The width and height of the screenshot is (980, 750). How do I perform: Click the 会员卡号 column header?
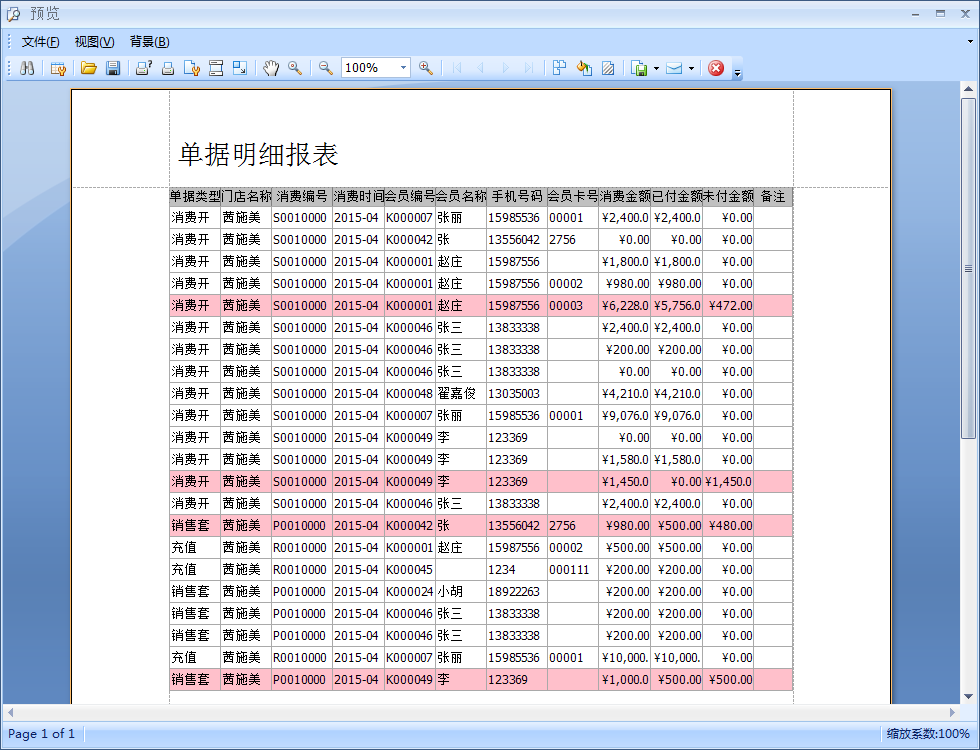(572, 196)
